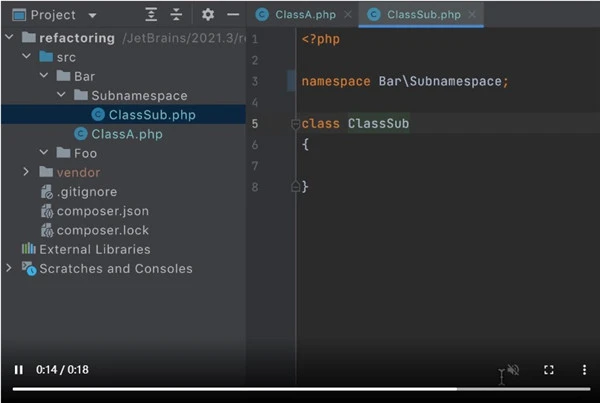Click the namespace keyword on line 3
Viewport: 600px width, 403px height.
pyautogui.click(x=336, y=82)
